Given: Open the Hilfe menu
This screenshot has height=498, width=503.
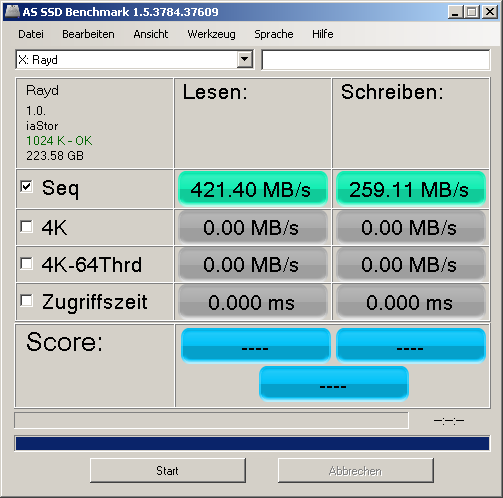Looking at the screenshot, I should pos(323,34).
